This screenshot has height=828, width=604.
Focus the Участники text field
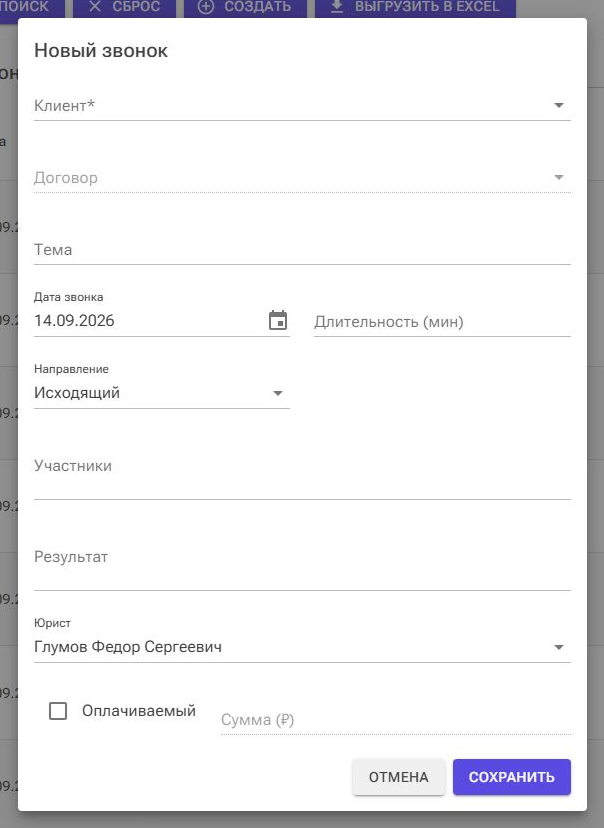tap(302, 475)
